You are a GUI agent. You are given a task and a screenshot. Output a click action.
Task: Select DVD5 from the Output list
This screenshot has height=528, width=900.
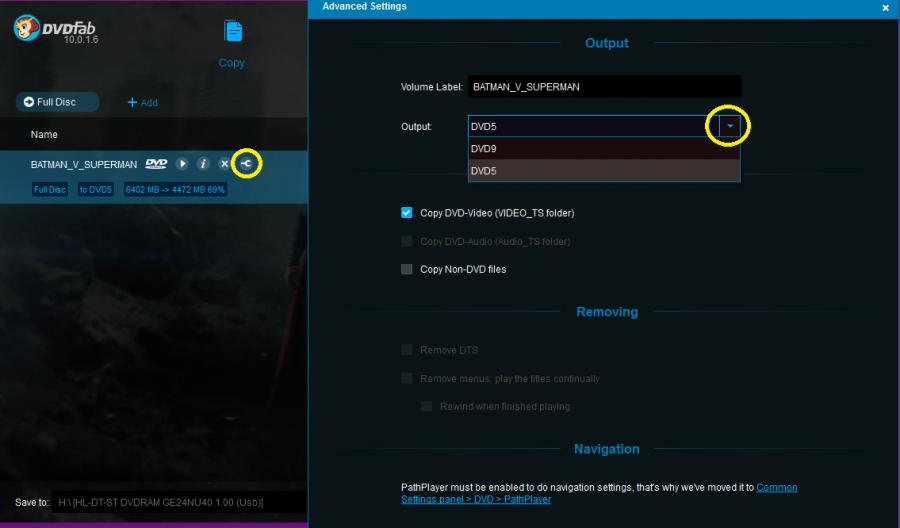604,170
